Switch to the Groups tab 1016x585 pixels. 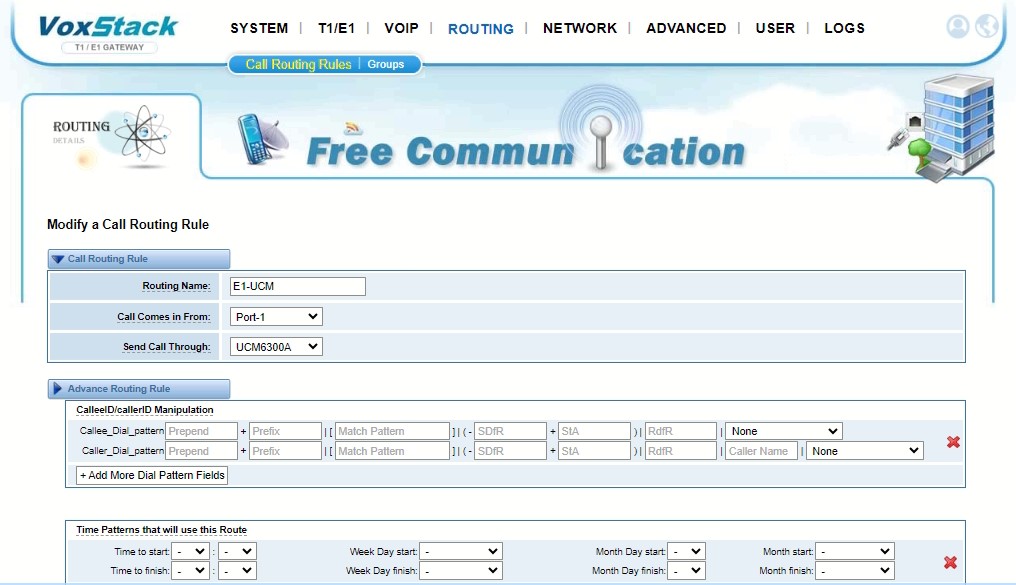pos(386,64)
